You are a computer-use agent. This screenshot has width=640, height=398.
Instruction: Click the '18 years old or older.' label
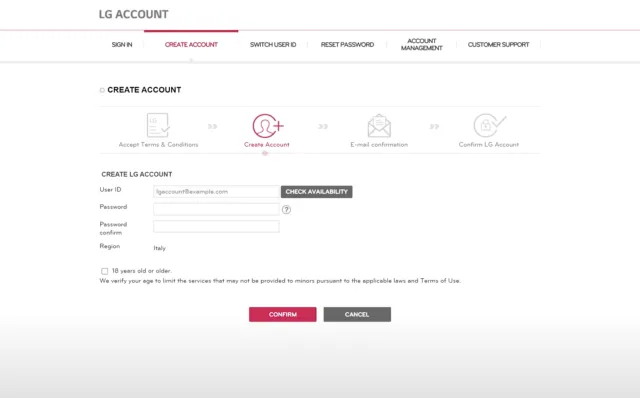click(142, 271)
